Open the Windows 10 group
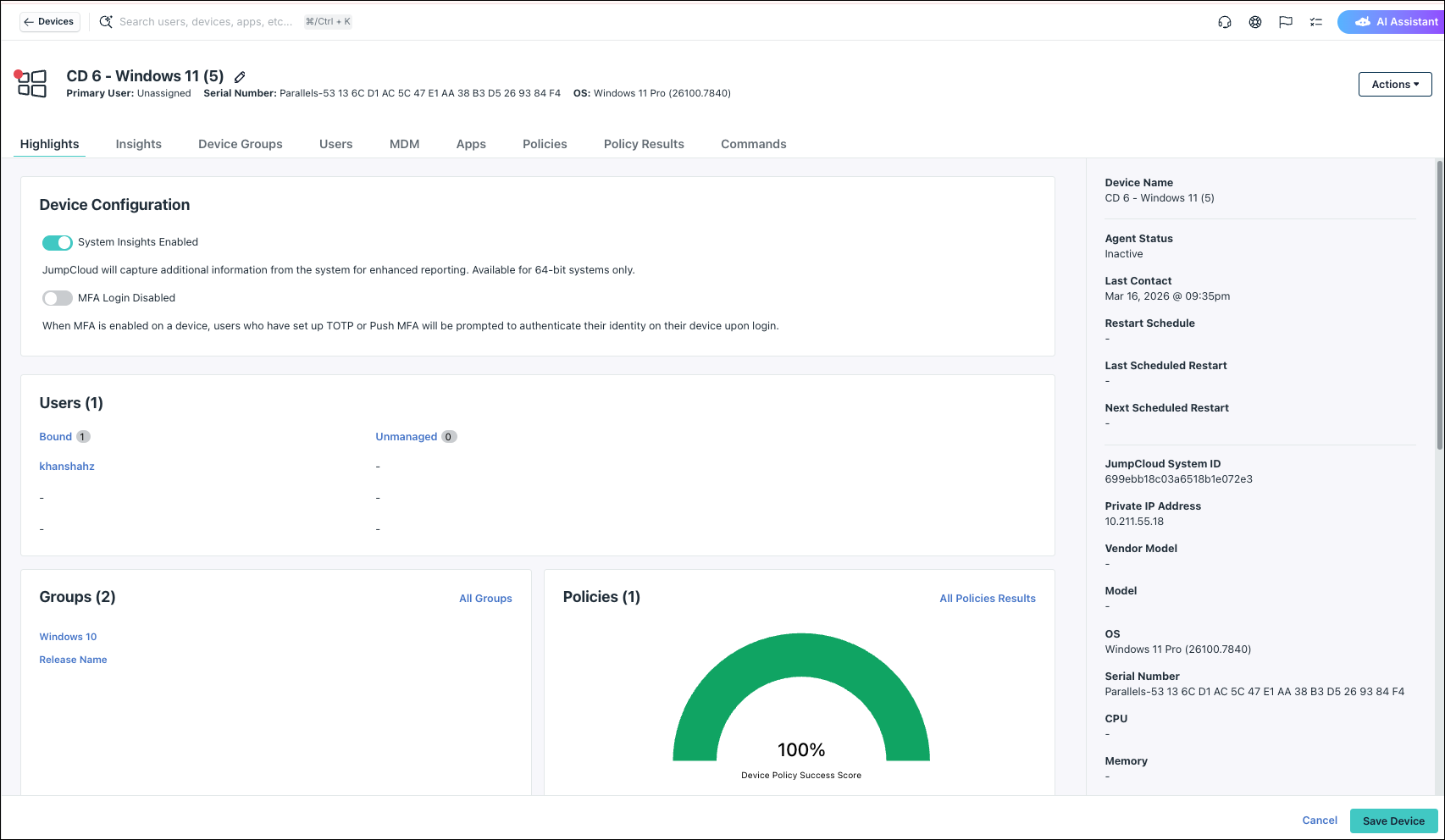The image size is (1445, 840). coord(68,637)
